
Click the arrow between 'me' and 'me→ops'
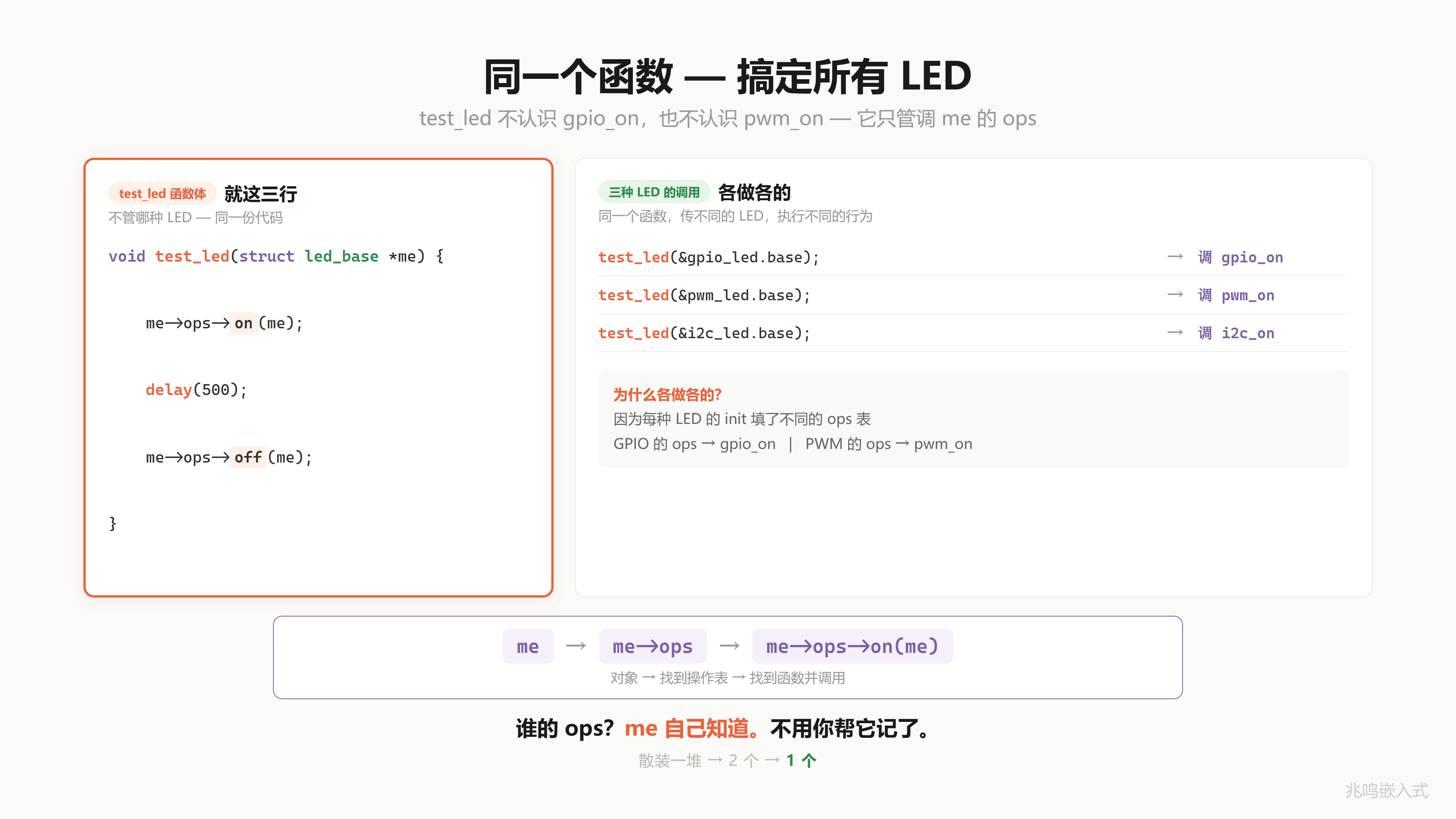(x=576, y=646)
